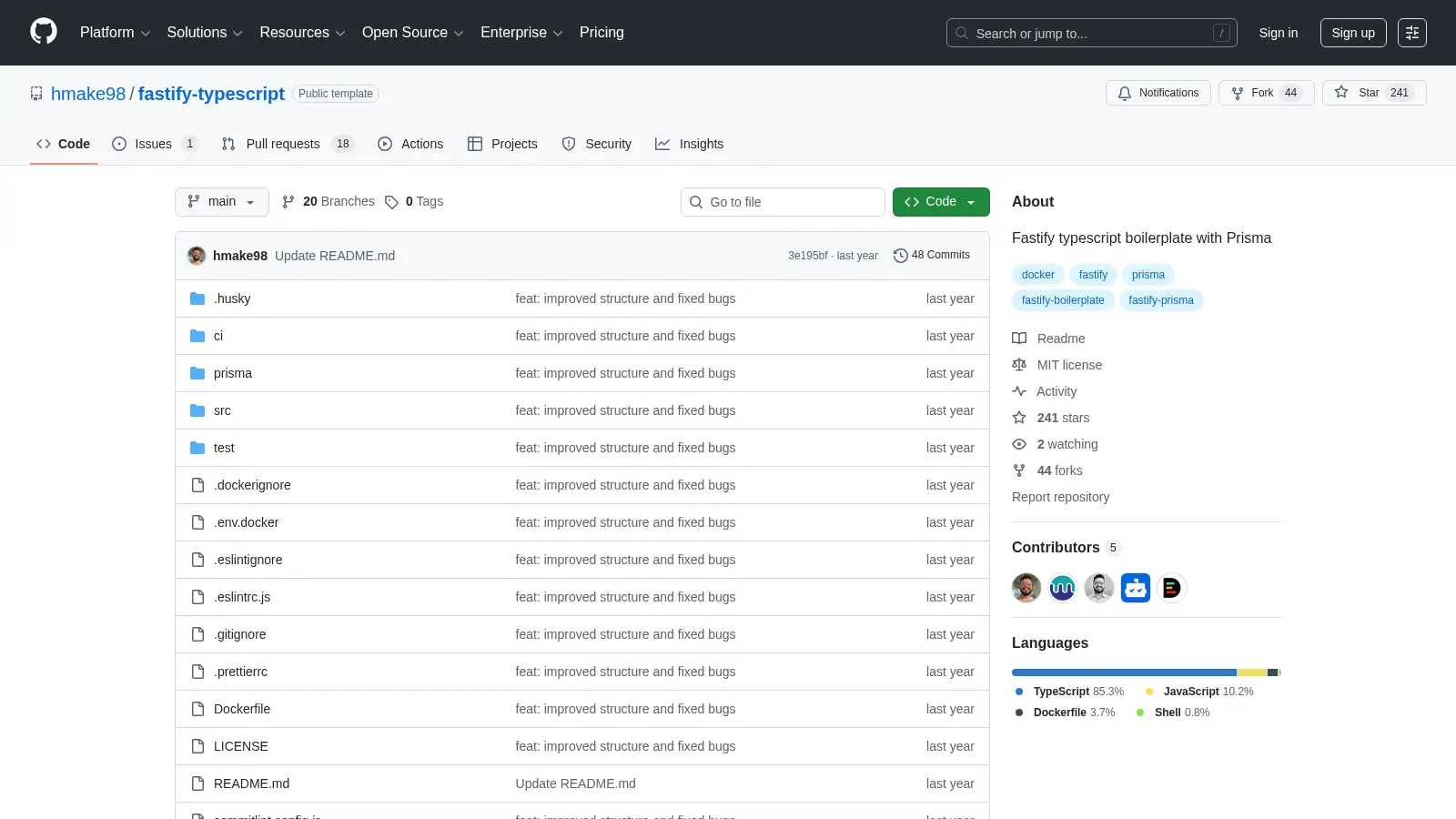Expand the Platform menu
1456x819 pixels.
click(115, 33)
